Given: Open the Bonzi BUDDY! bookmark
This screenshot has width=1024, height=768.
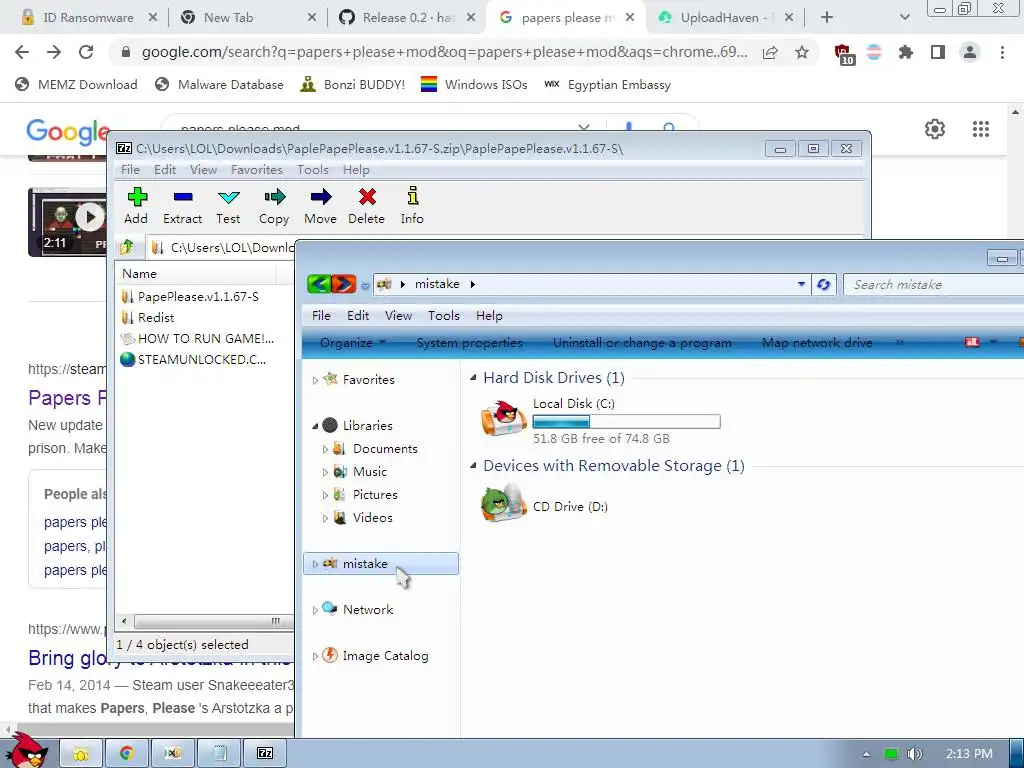Looking at the screenshot, I should coord(353,84).
